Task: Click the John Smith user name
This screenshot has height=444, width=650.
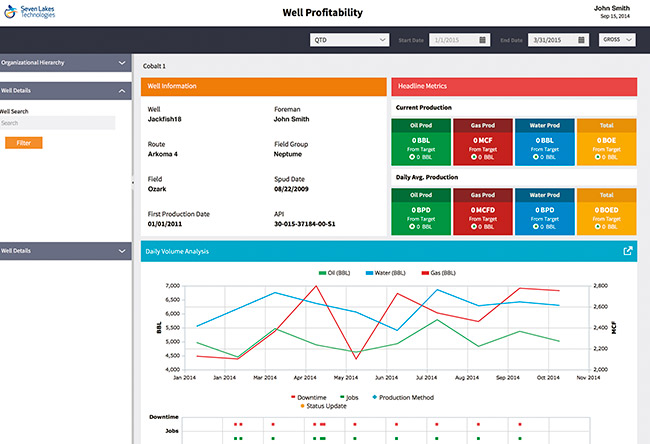Action: [x=612, y=8]
